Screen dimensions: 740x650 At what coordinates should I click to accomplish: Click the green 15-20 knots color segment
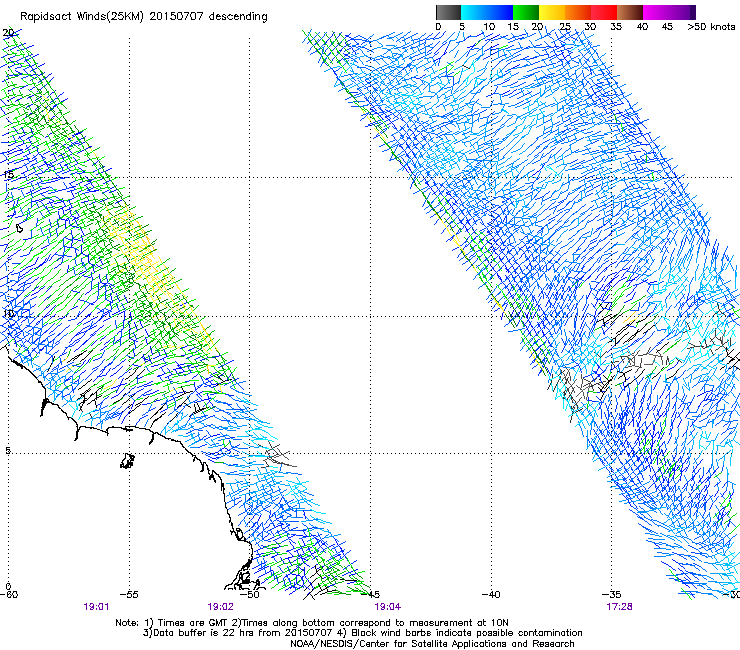click(526, 12)
